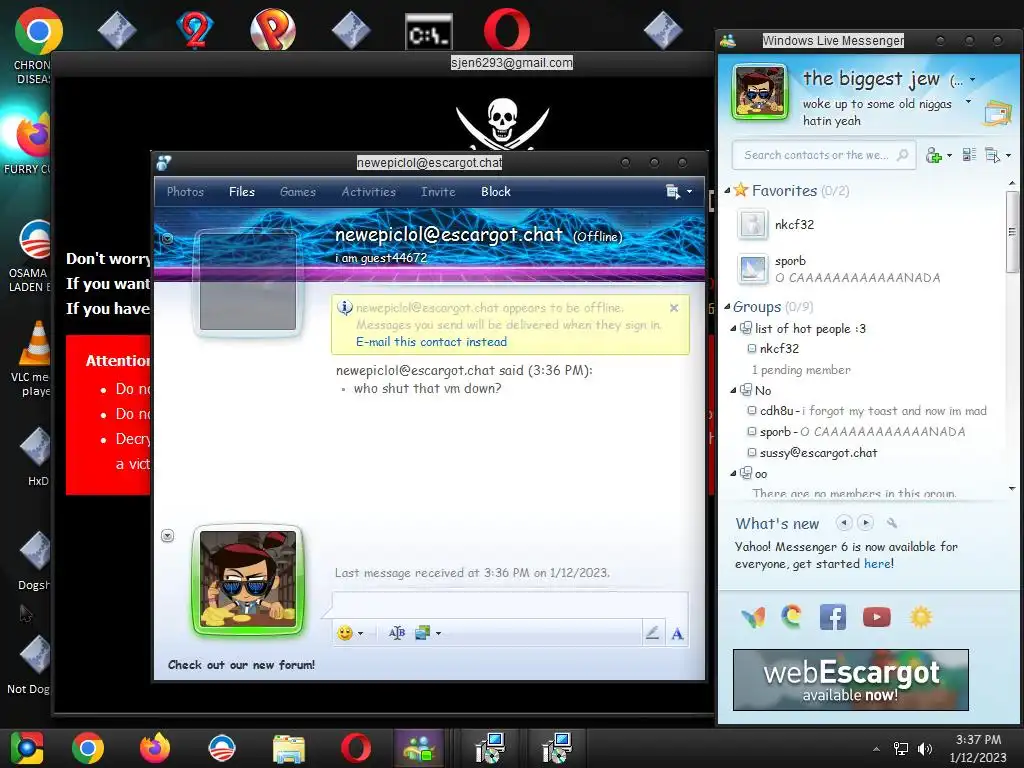Show hidden system tray icons

(x=876, y=749)
